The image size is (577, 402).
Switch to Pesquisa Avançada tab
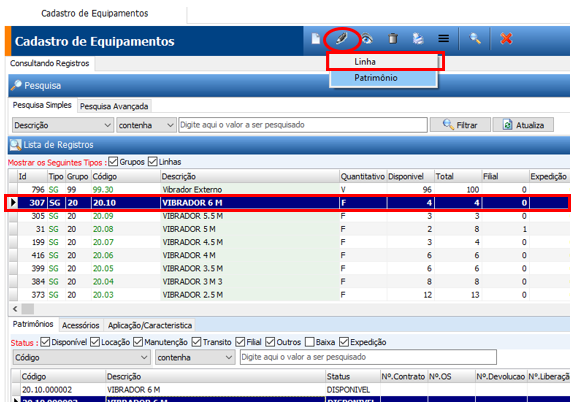114,106
